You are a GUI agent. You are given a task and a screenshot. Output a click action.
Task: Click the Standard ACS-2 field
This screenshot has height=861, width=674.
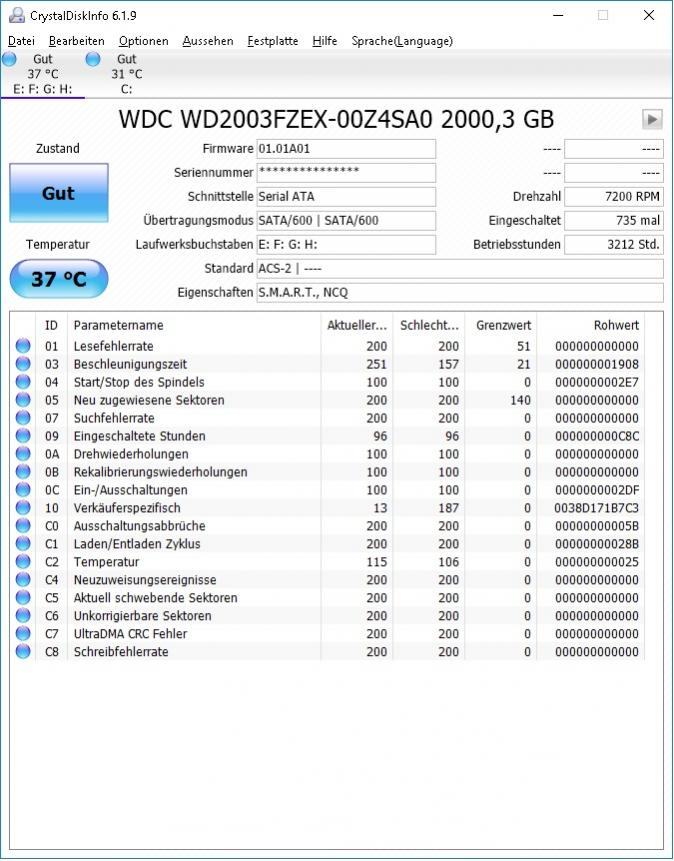tap(460, 269)
